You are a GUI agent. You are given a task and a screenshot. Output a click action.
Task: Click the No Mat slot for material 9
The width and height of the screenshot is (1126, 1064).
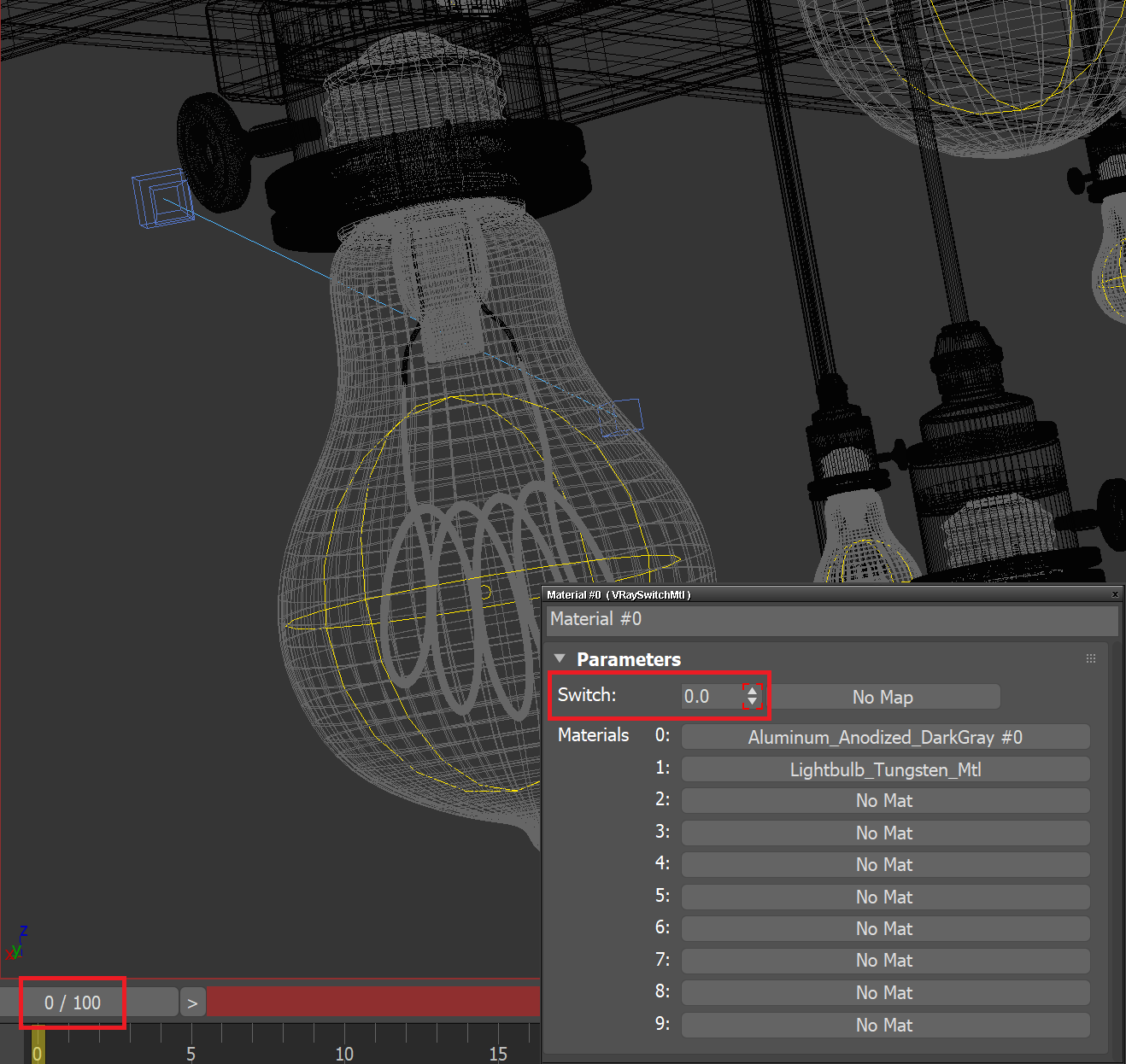click(885, 1025)
